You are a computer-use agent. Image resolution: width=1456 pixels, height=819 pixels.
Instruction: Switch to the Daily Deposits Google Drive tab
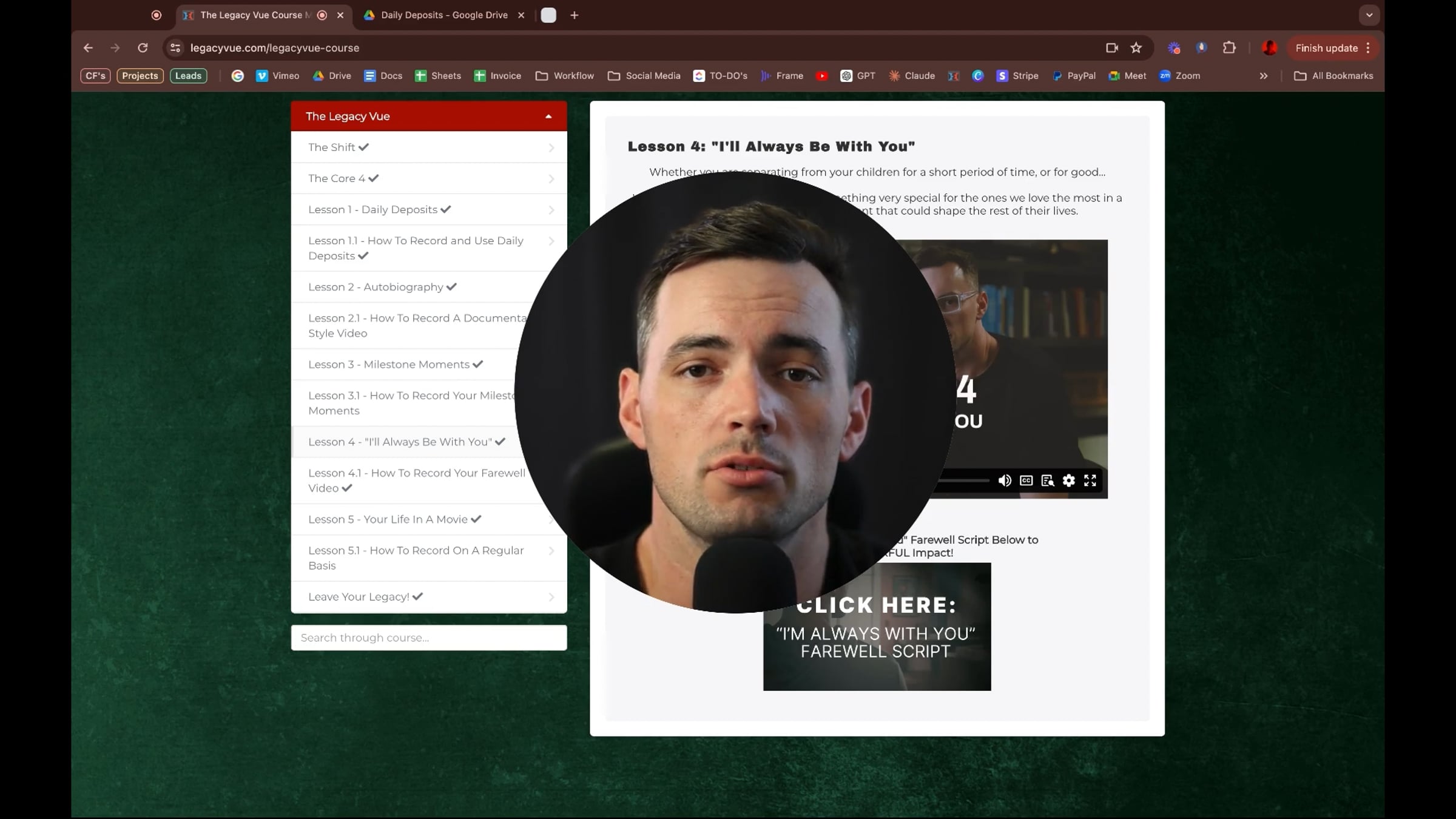[x=443, y=15]
